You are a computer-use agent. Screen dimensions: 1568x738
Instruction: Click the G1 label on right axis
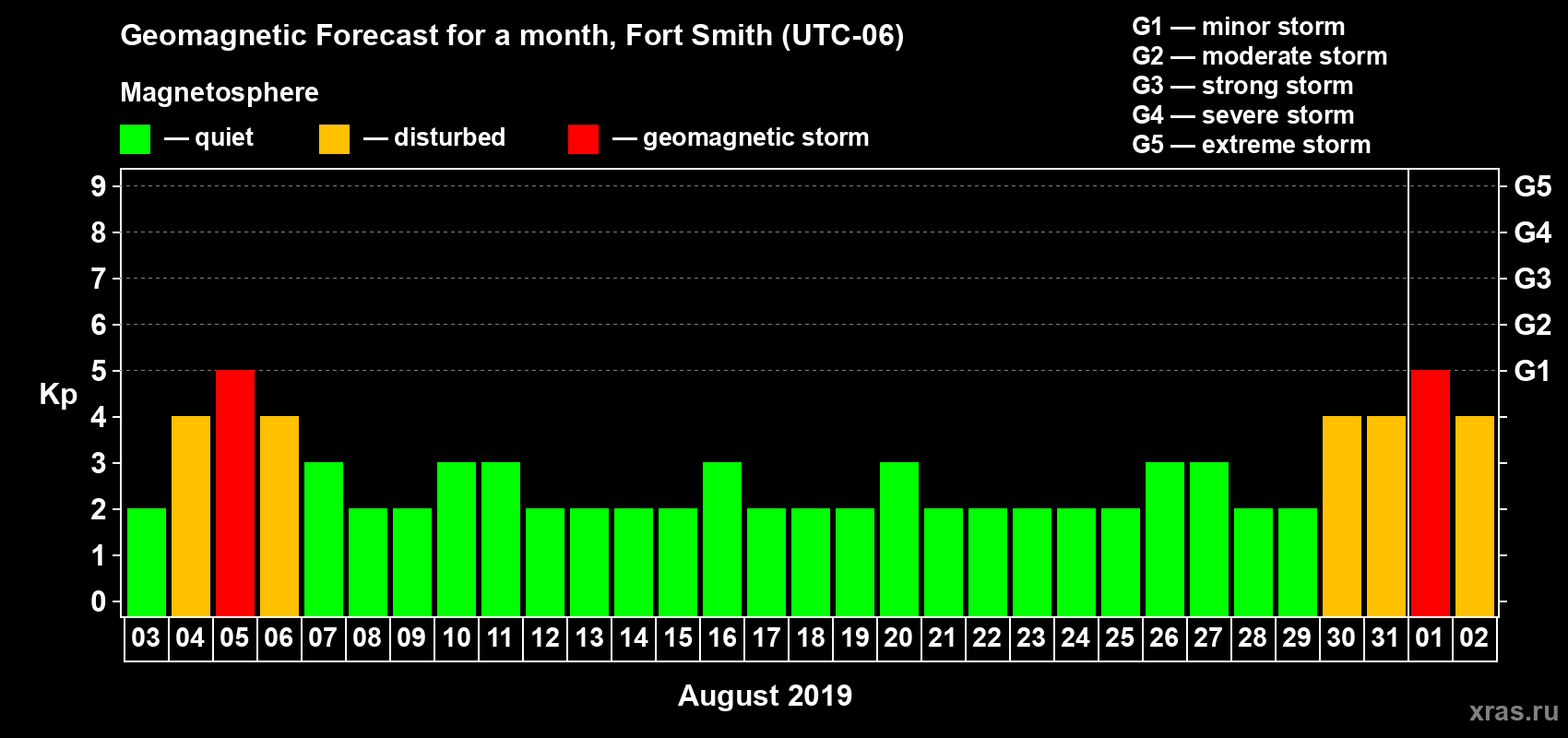click(1532, 371)
